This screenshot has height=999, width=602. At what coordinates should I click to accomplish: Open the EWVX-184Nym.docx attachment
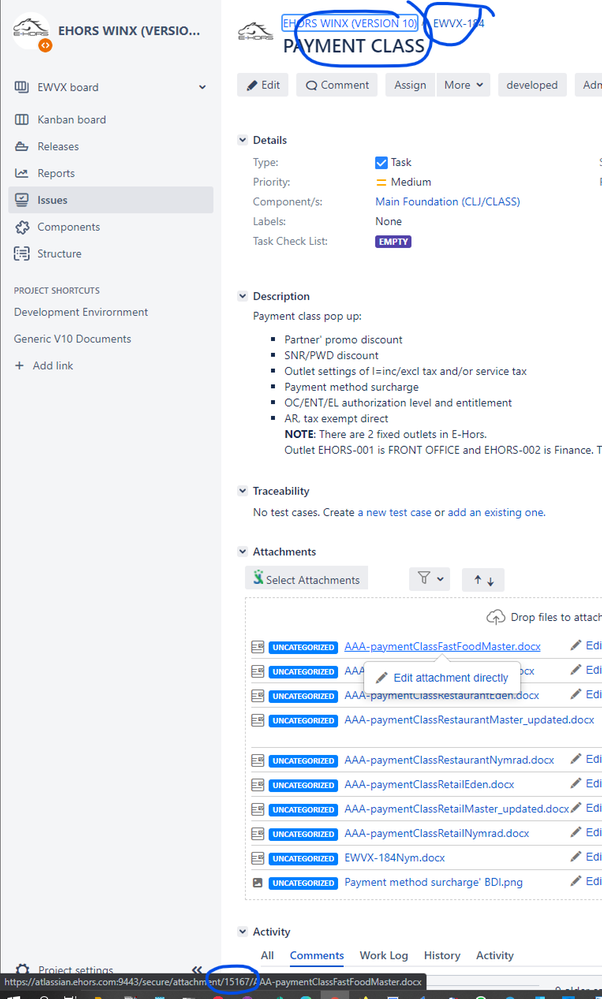pos(394,858)
